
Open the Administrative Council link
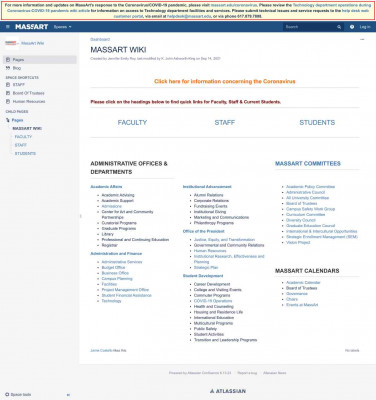point(305,192)
